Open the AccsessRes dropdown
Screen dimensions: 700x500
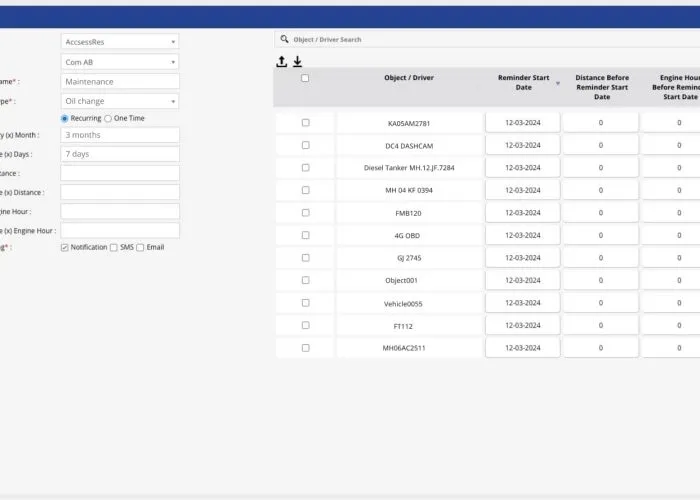tap(120, 42)
